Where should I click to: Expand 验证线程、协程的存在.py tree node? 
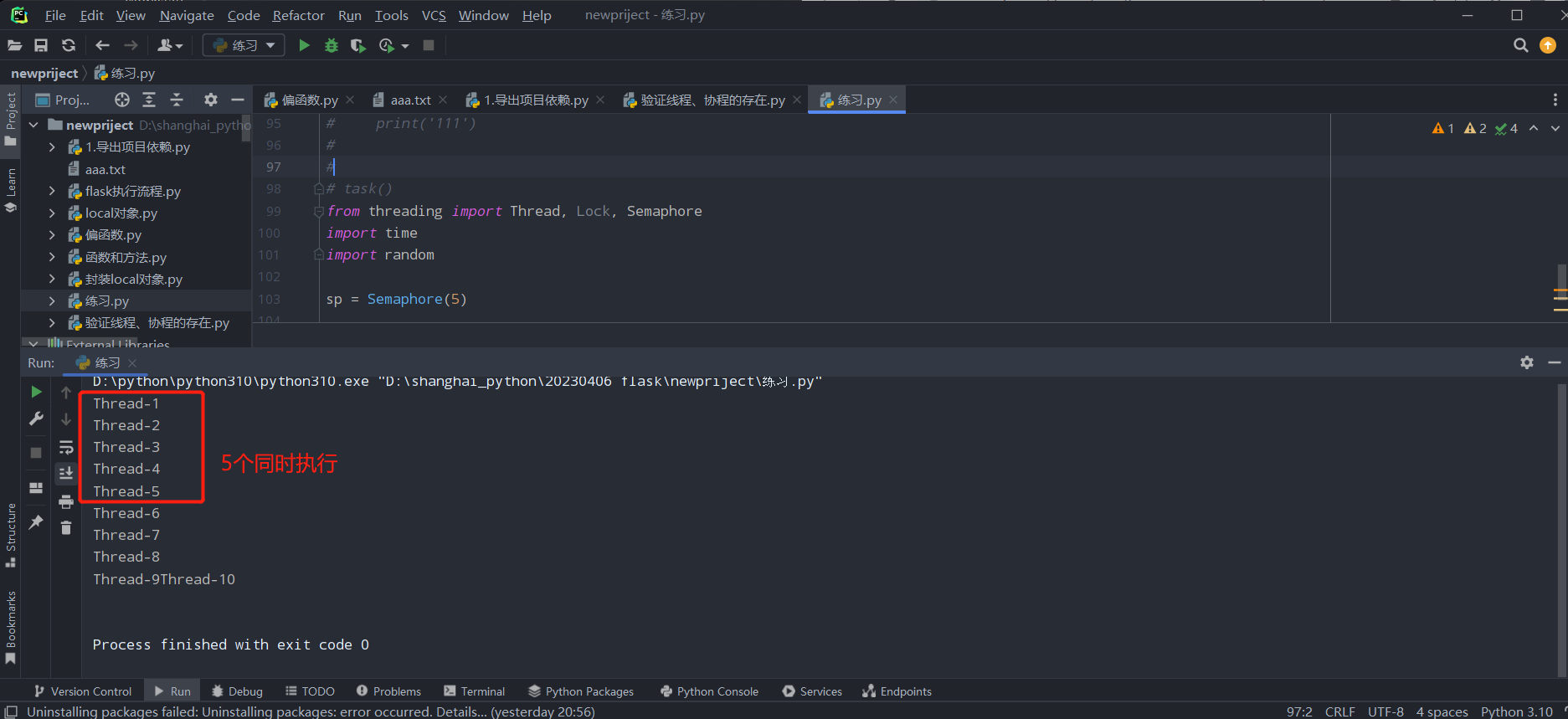click(x=53, y=323)
